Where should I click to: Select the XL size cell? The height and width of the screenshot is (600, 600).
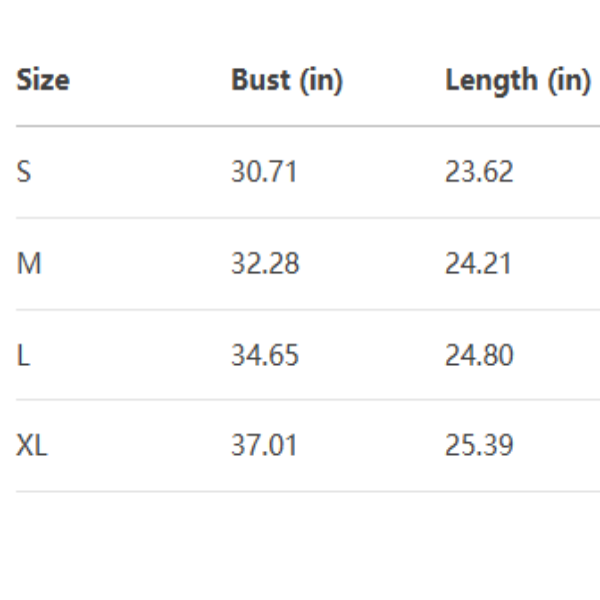click(x=32, y=446)
